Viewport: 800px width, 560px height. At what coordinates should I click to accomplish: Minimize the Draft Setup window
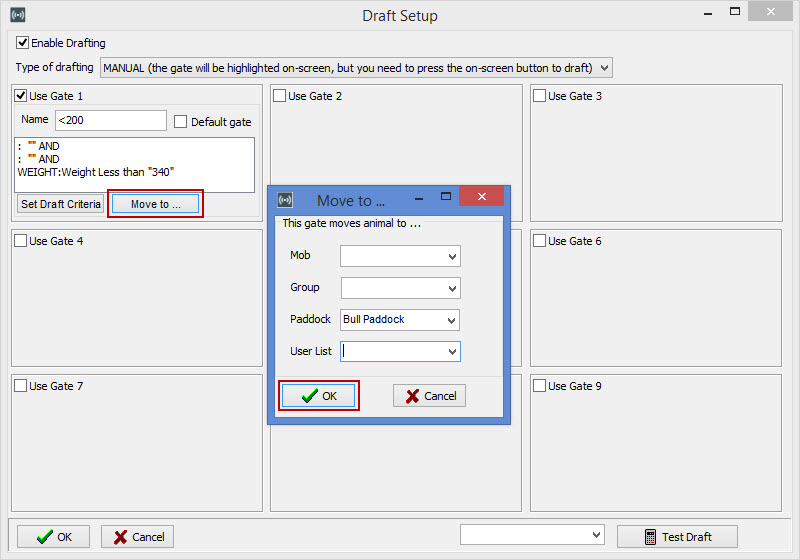coord(708,13)
